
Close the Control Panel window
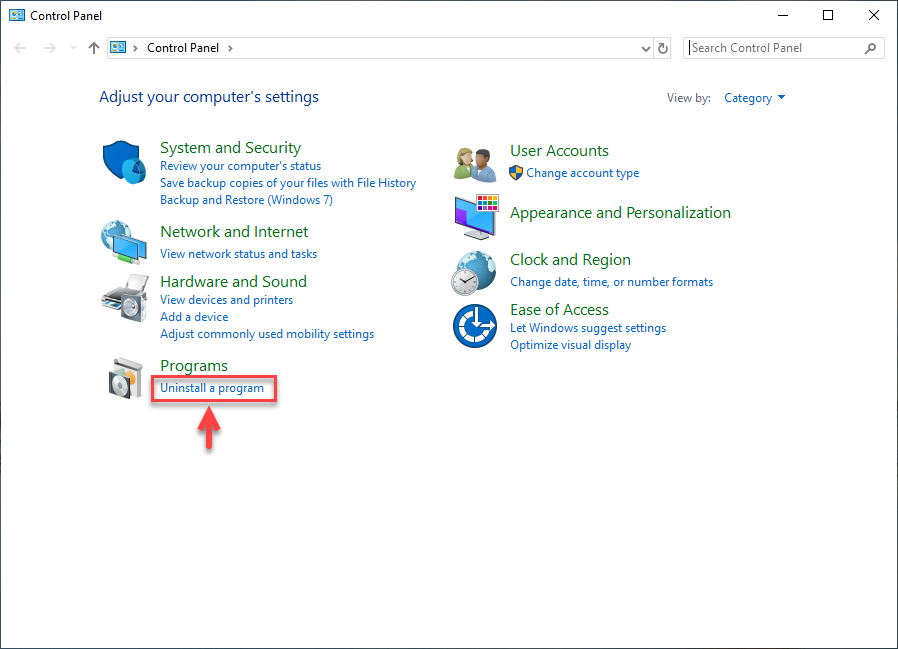[x=874, y=15]
